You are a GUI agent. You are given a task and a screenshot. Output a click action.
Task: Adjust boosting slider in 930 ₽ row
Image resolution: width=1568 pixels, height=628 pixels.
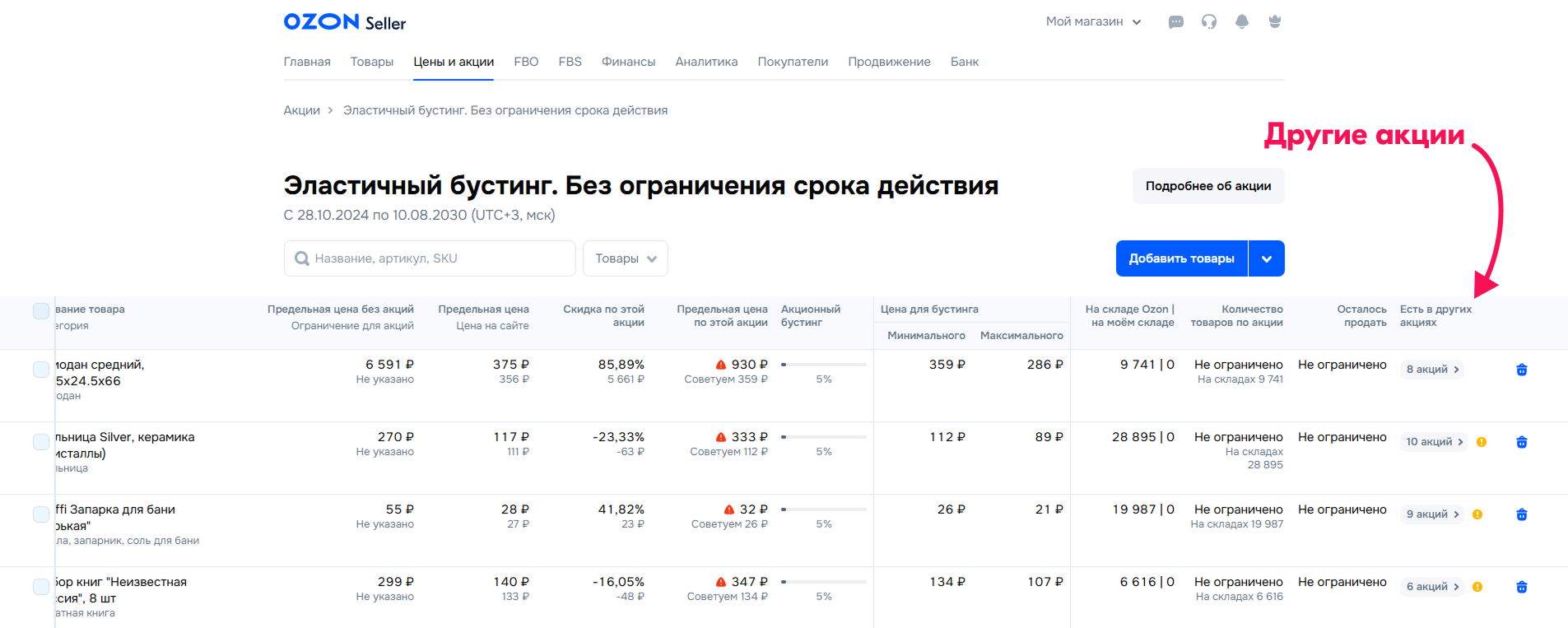pyautogui.click(x=824, y=365)
